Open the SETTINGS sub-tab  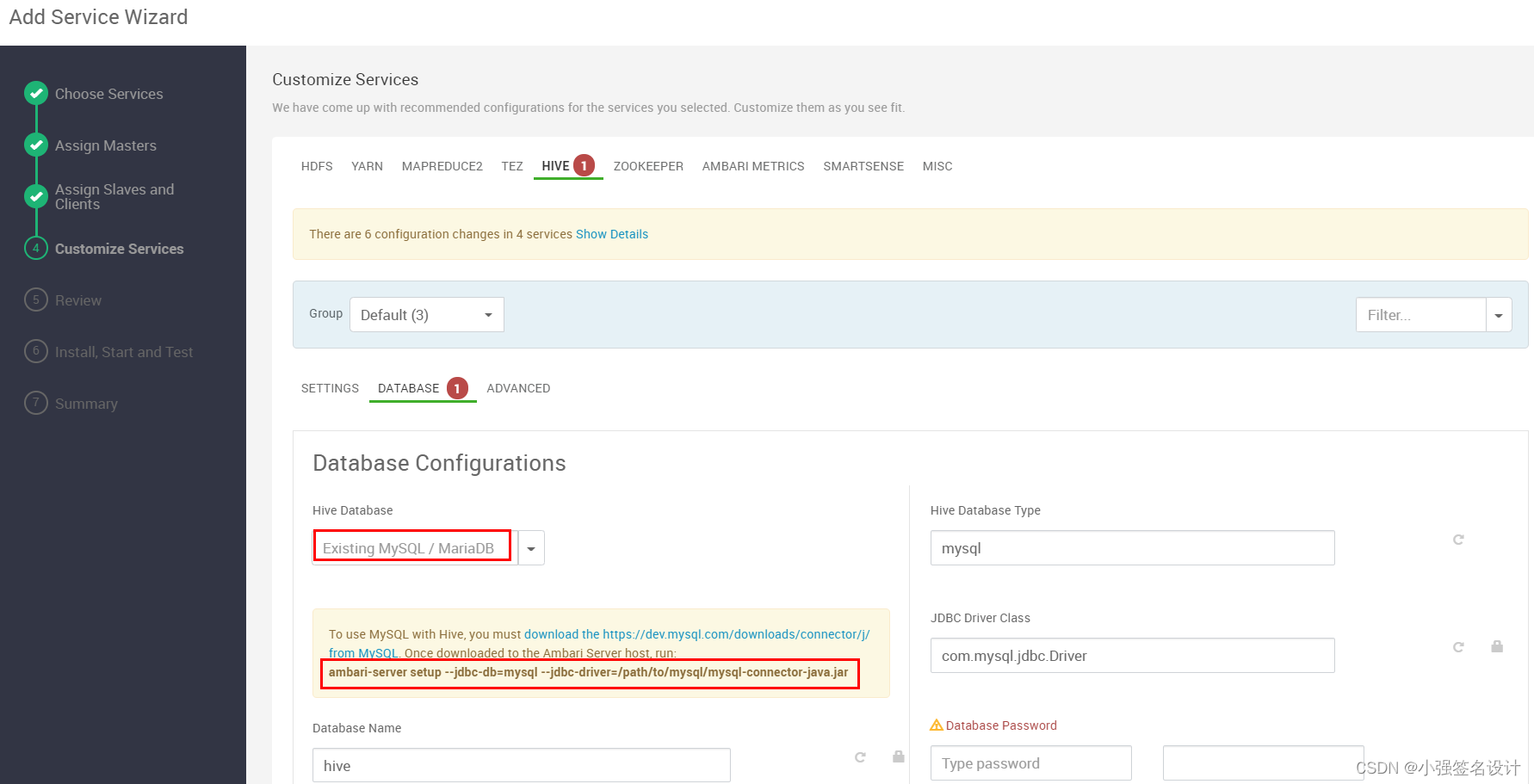tap(330, 388)
